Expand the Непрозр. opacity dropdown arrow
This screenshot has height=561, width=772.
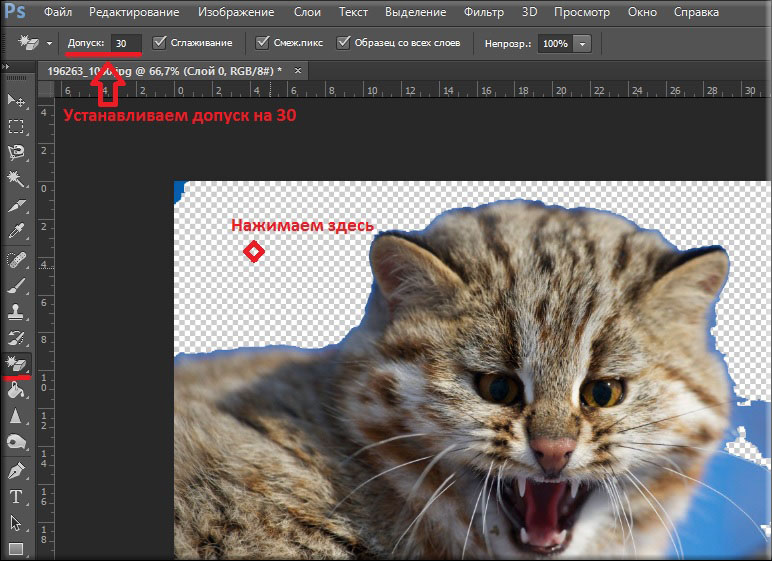coord(582,45)
